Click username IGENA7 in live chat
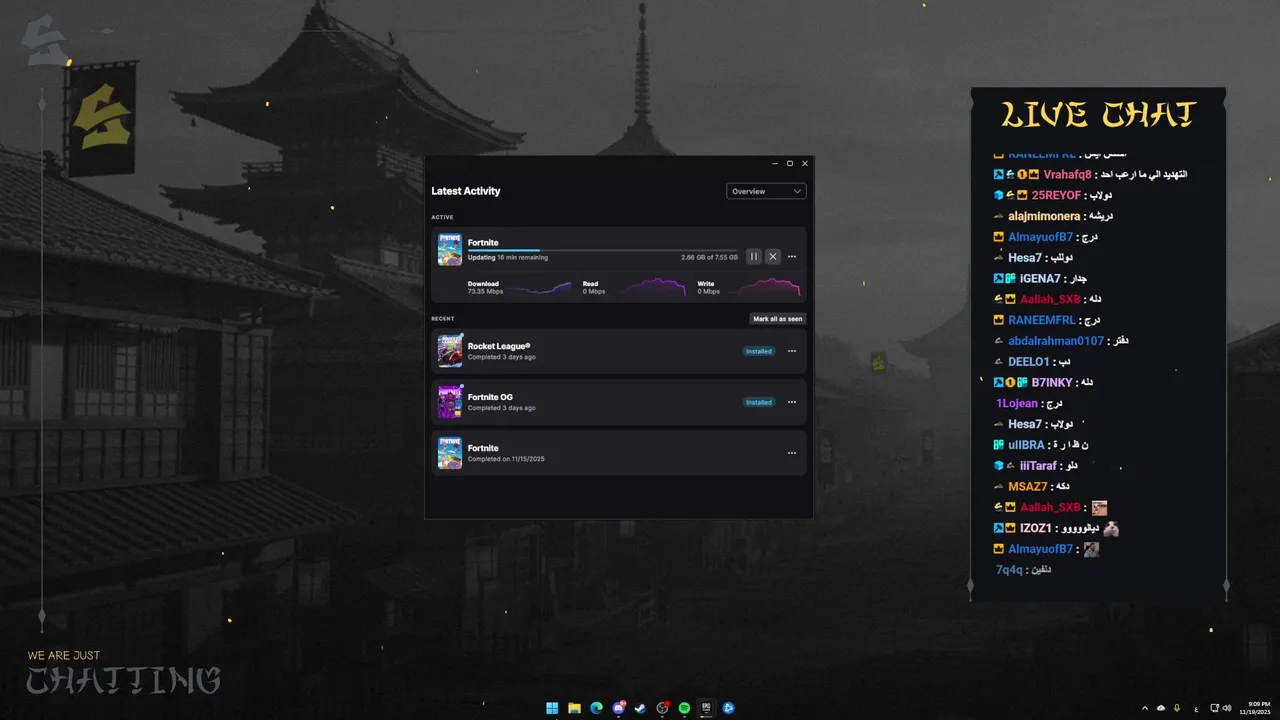This screenshot has width=1280, height=720. pos(1040,278)
